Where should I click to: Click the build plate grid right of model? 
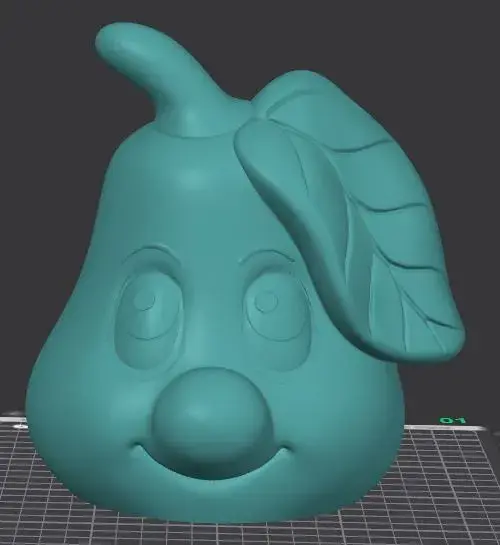tap(452, 487)
